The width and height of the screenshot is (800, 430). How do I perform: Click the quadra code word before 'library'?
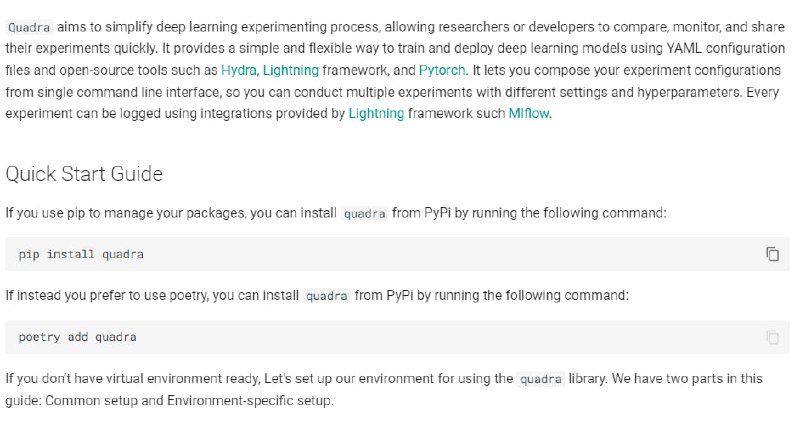[x=540, y=380]
